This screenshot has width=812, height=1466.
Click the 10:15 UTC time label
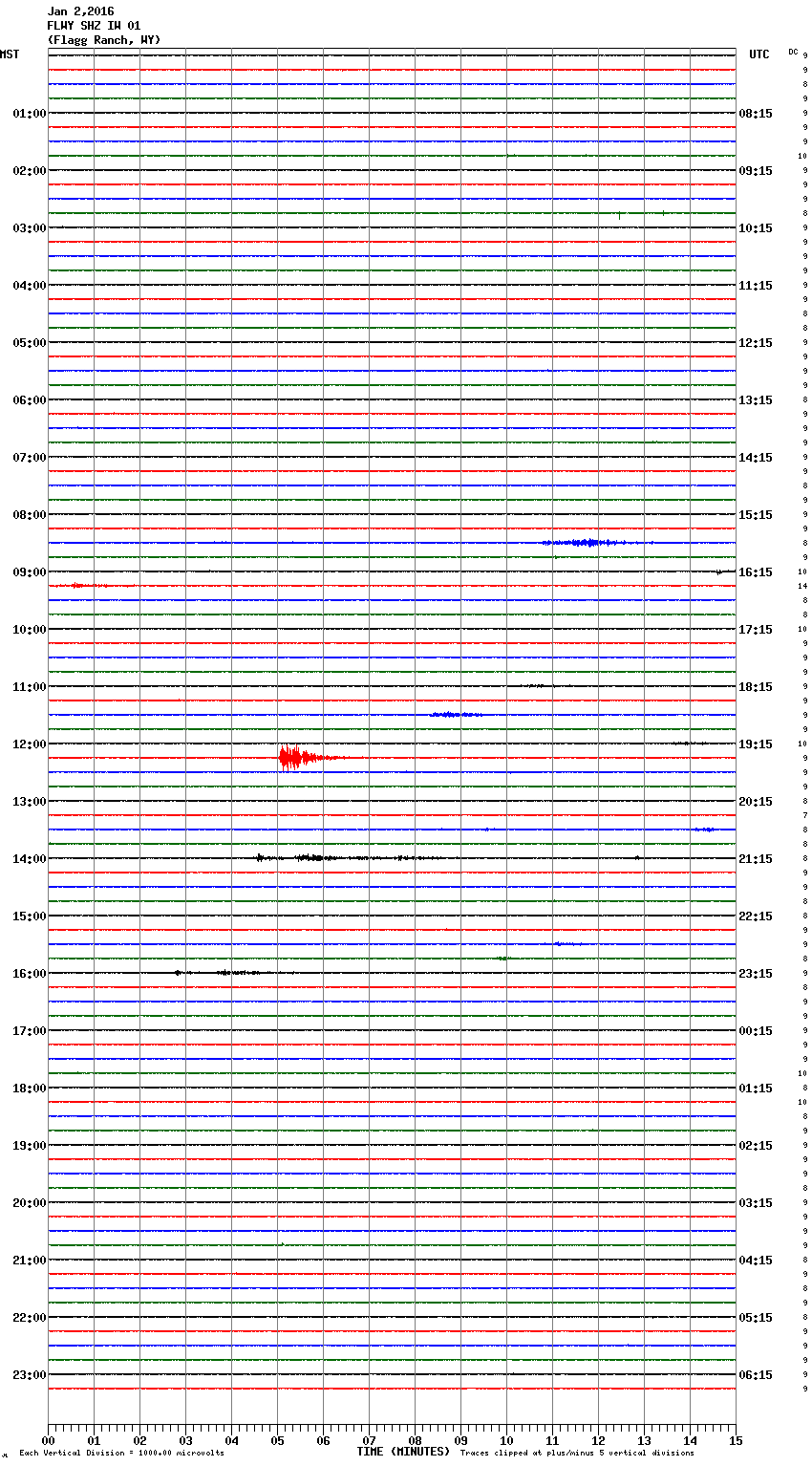[756, 228]
